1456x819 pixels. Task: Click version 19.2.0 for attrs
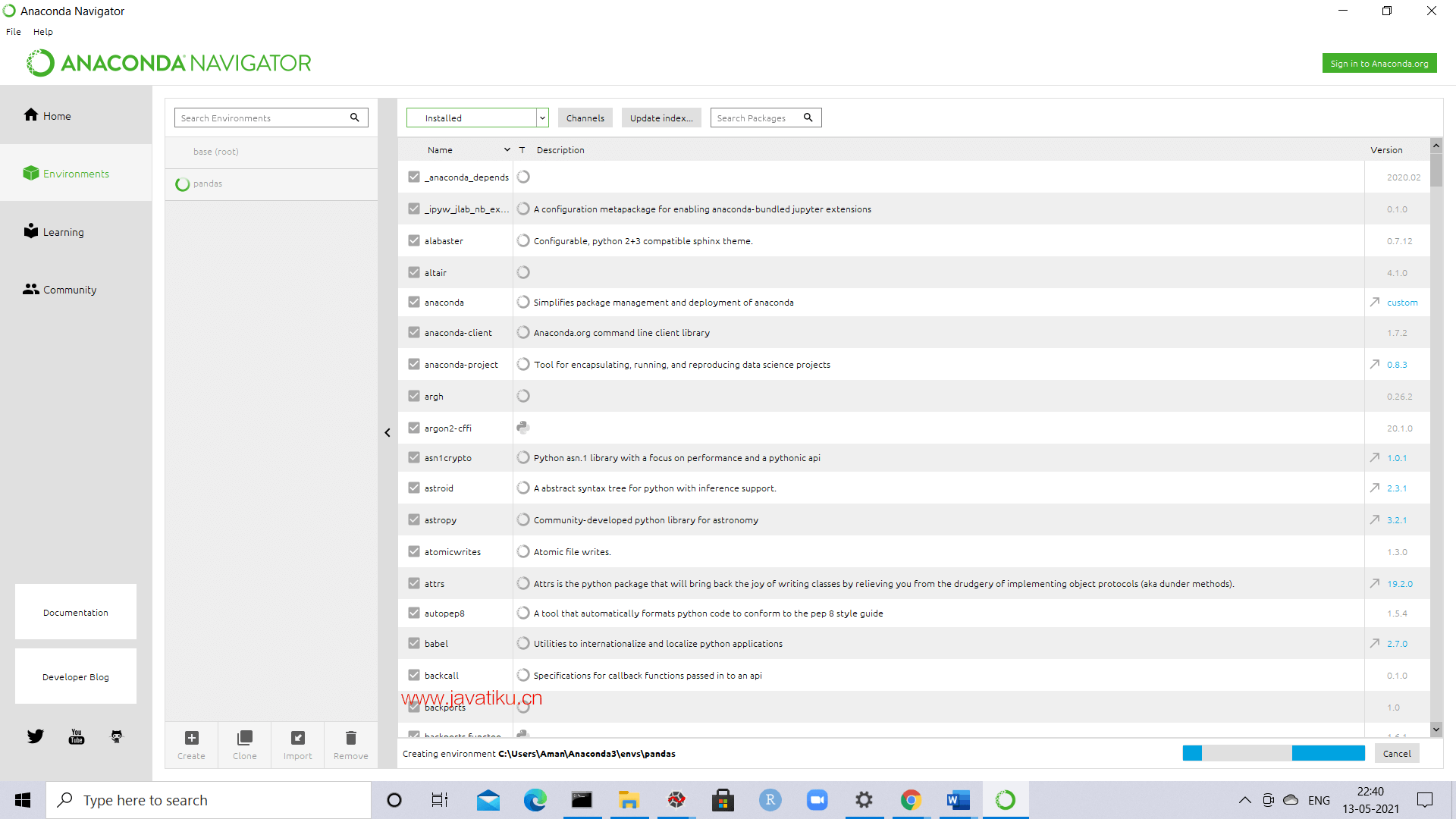(1400, 584)
